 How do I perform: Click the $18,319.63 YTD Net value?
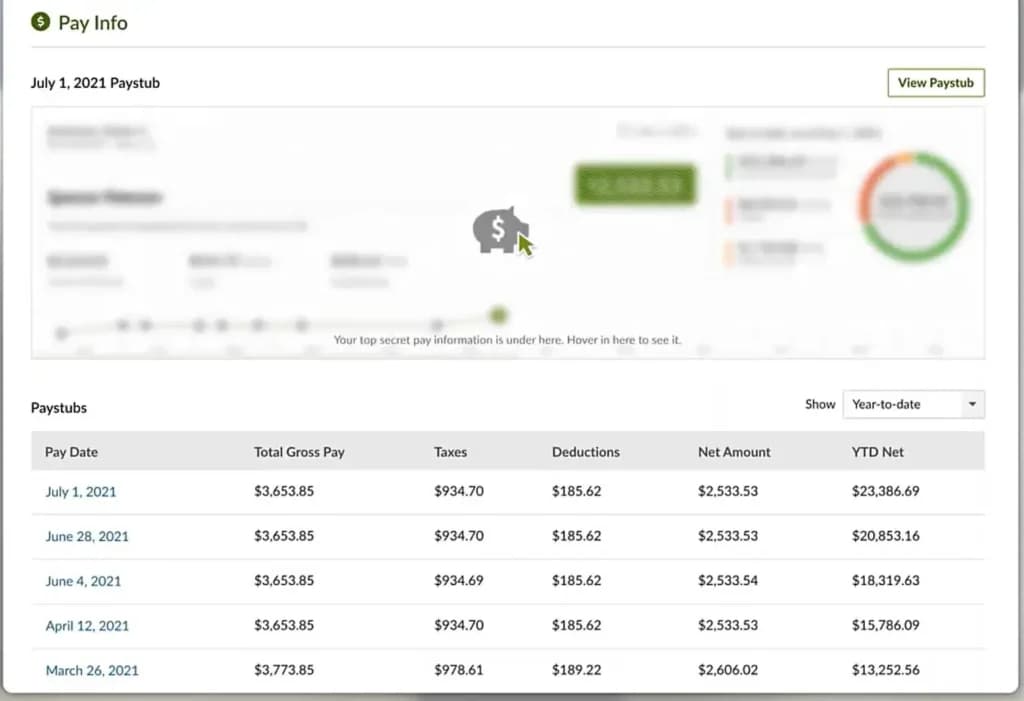(x=886, y=581)
